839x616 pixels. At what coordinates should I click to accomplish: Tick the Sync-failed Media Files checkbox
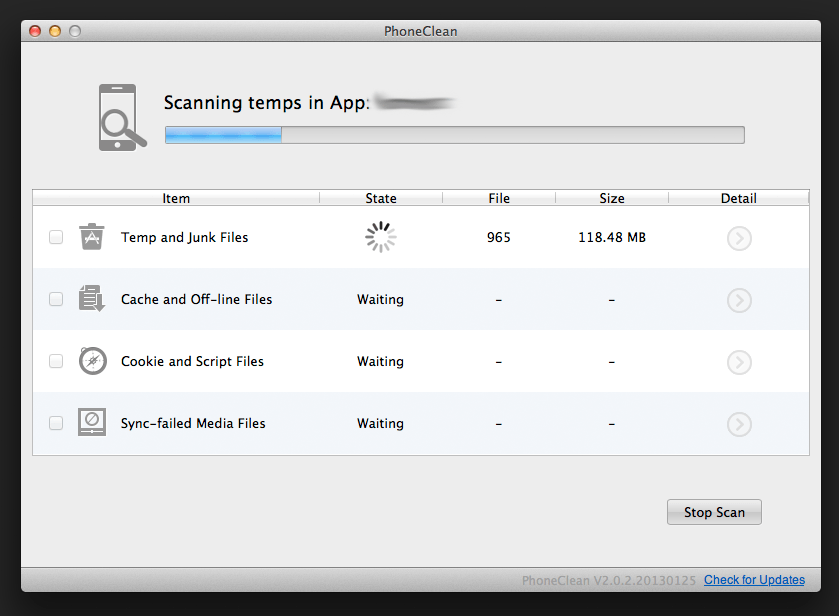pos(56,423)
